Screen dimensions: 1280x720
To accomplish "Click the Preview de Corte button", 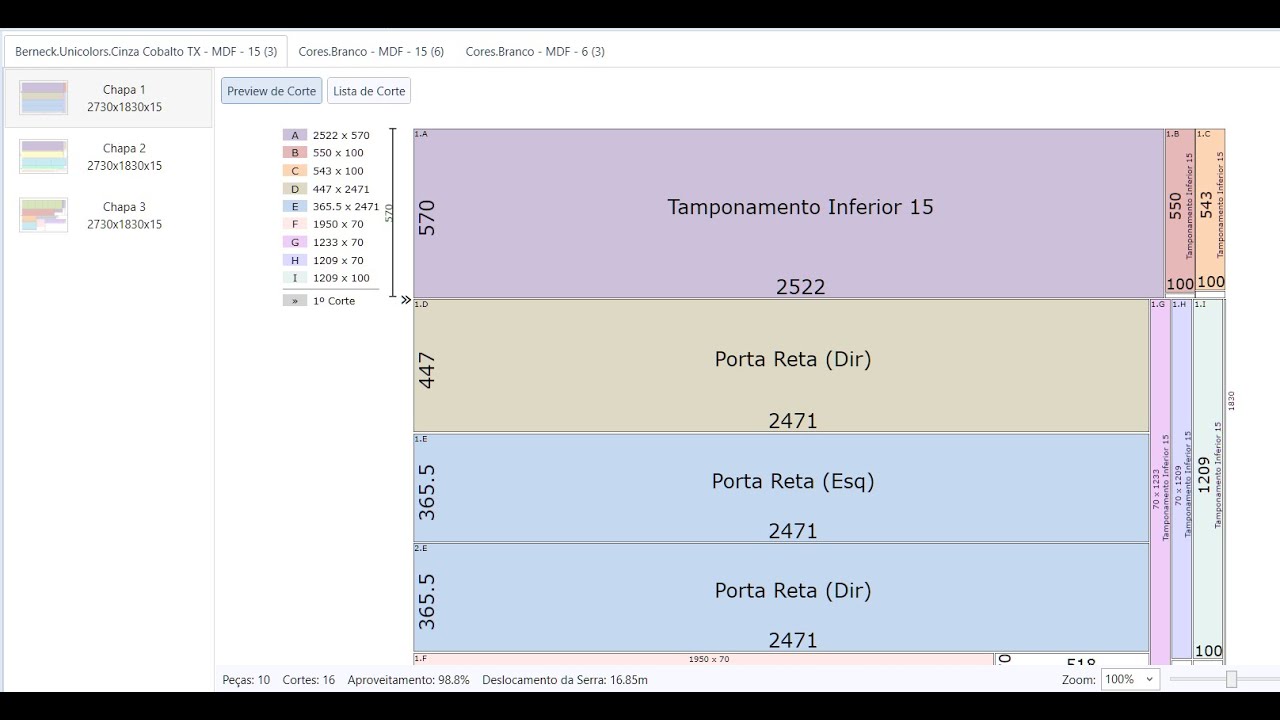I will point(271,91).
